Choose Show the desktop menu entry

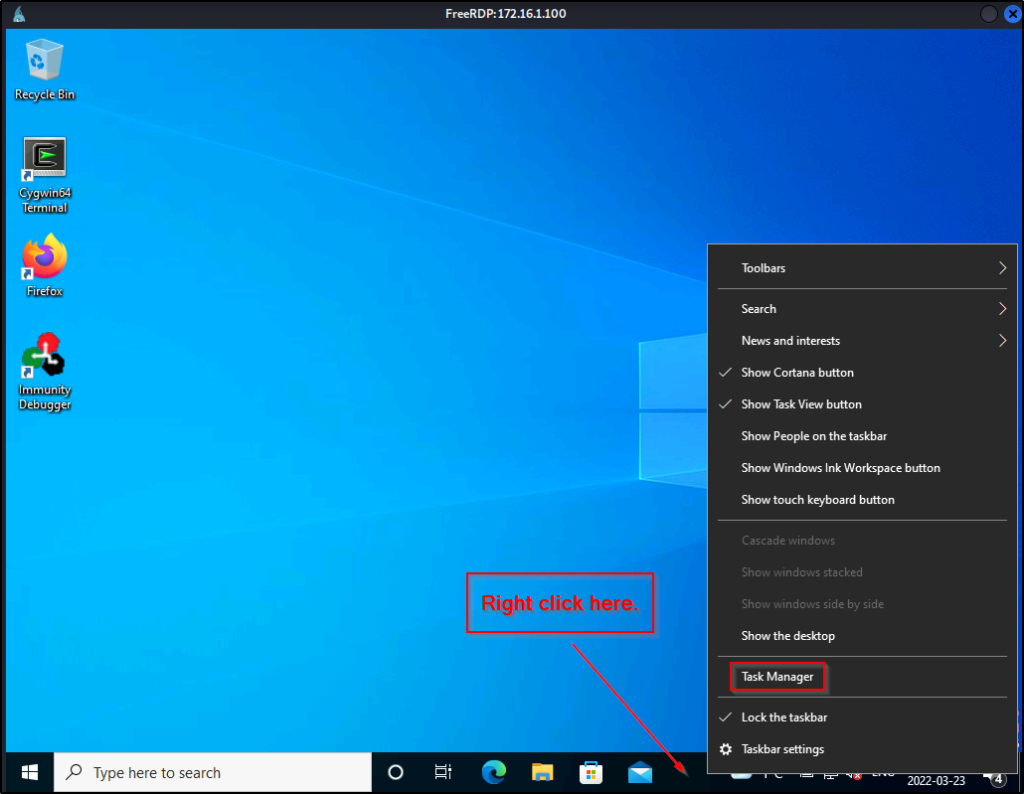click(788, 636)
